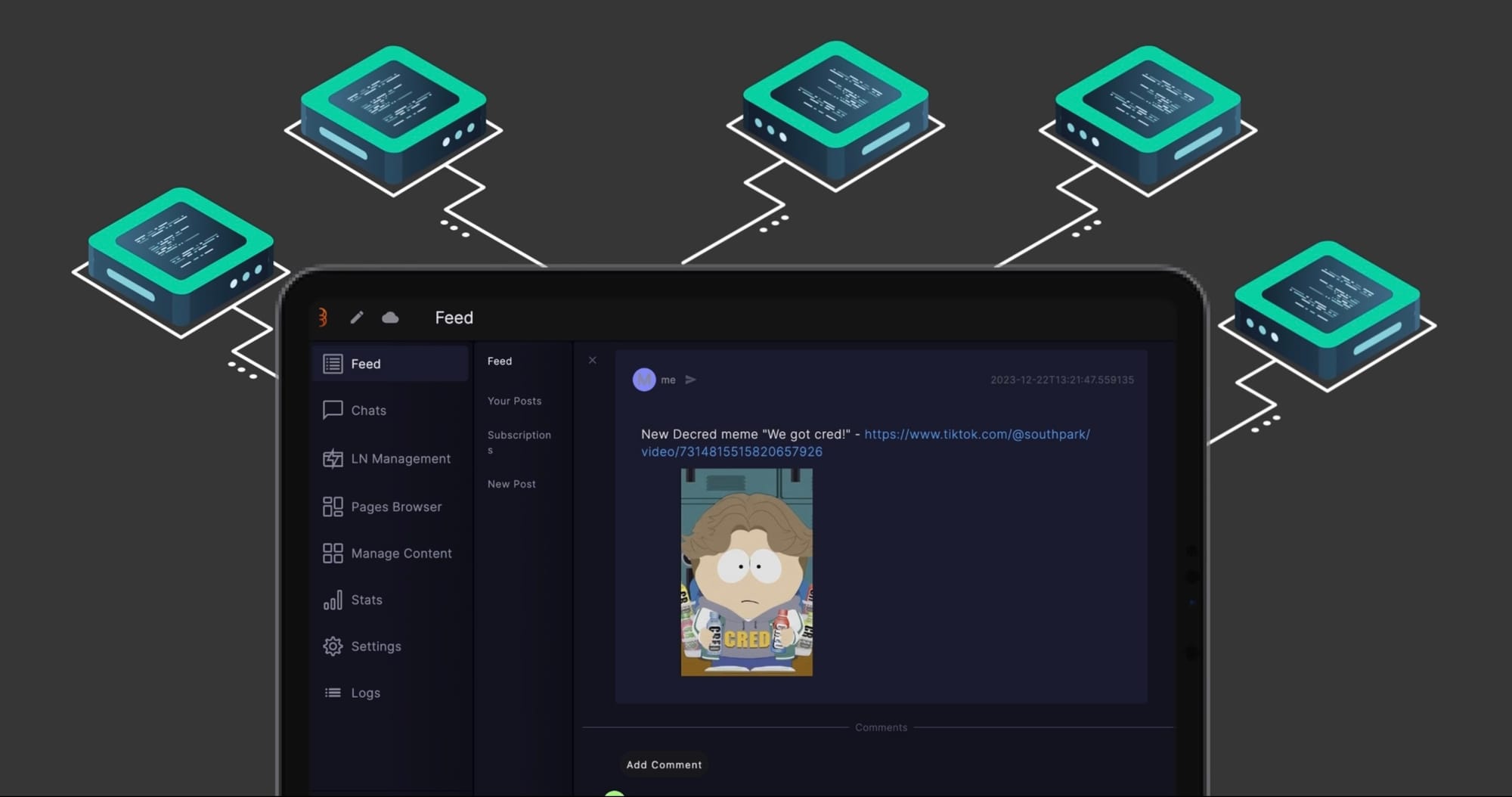This screenshot has width=1512, height=797.
Task: Open LN Management in the sidebar
Action: click(x=391, y=458)
